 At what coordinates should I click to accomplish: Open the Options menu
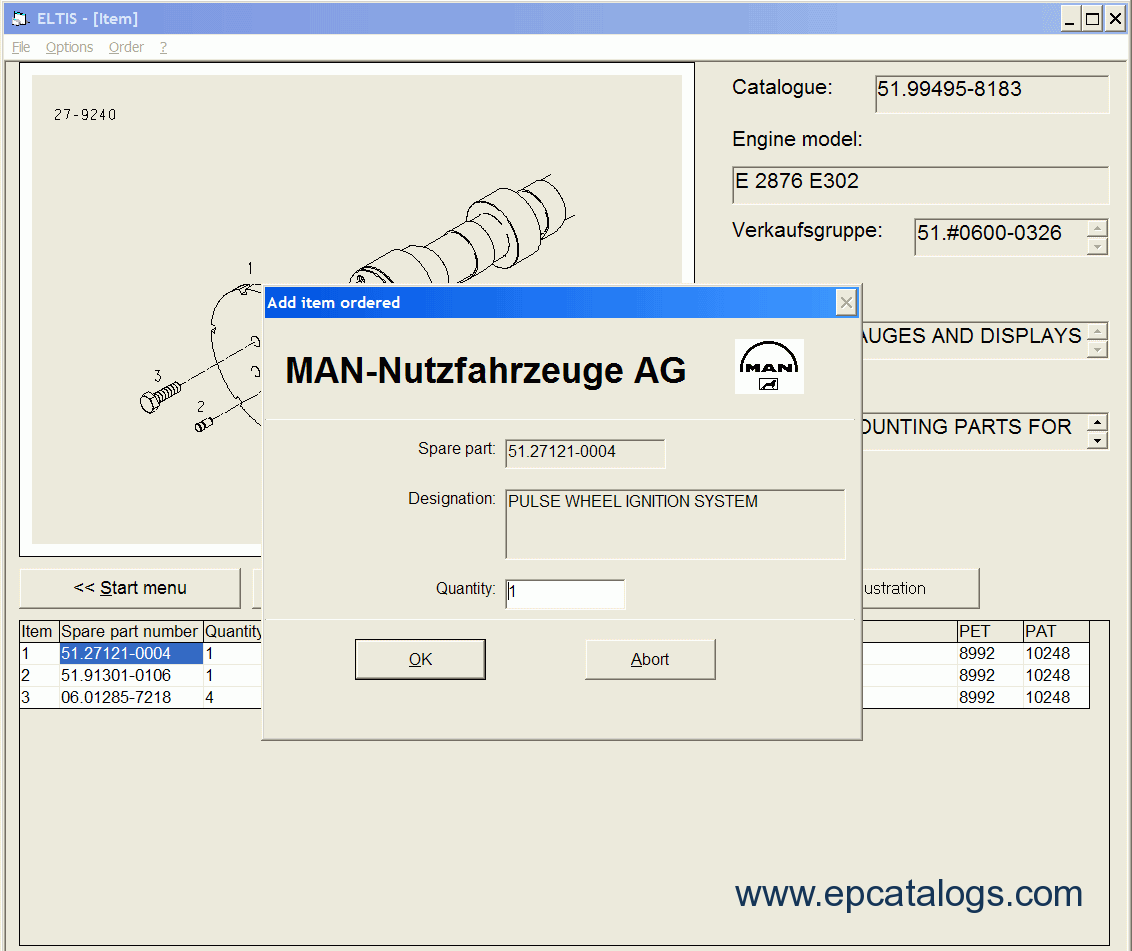click(68, 47)
